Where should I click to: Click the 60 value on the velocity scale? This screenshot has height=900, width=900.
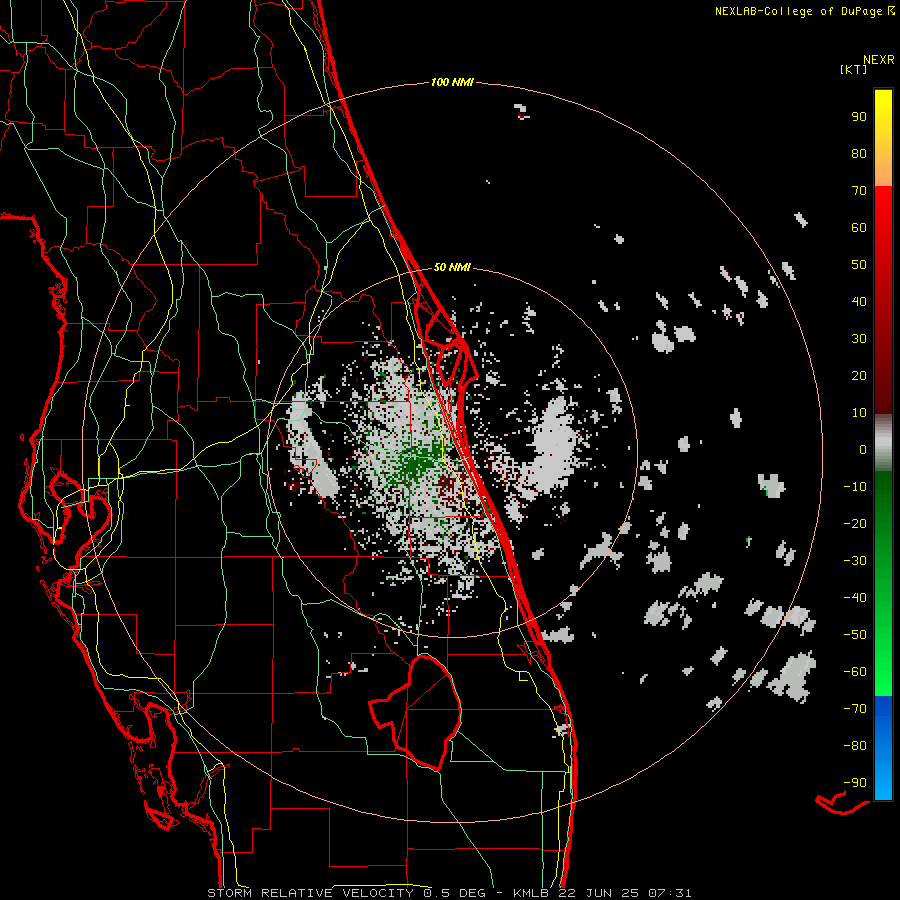(859, 227)
